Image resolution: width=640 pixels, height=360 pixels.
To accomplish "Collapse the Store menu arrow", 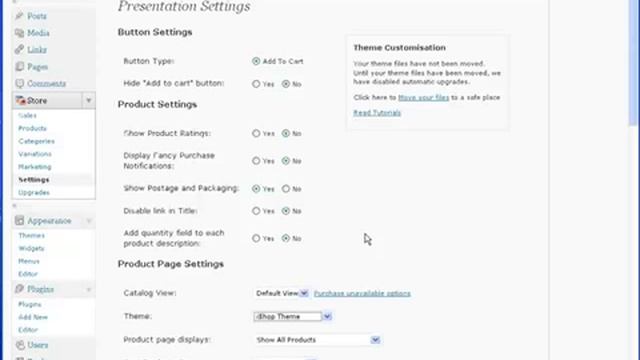I will (x=89, y=100).
